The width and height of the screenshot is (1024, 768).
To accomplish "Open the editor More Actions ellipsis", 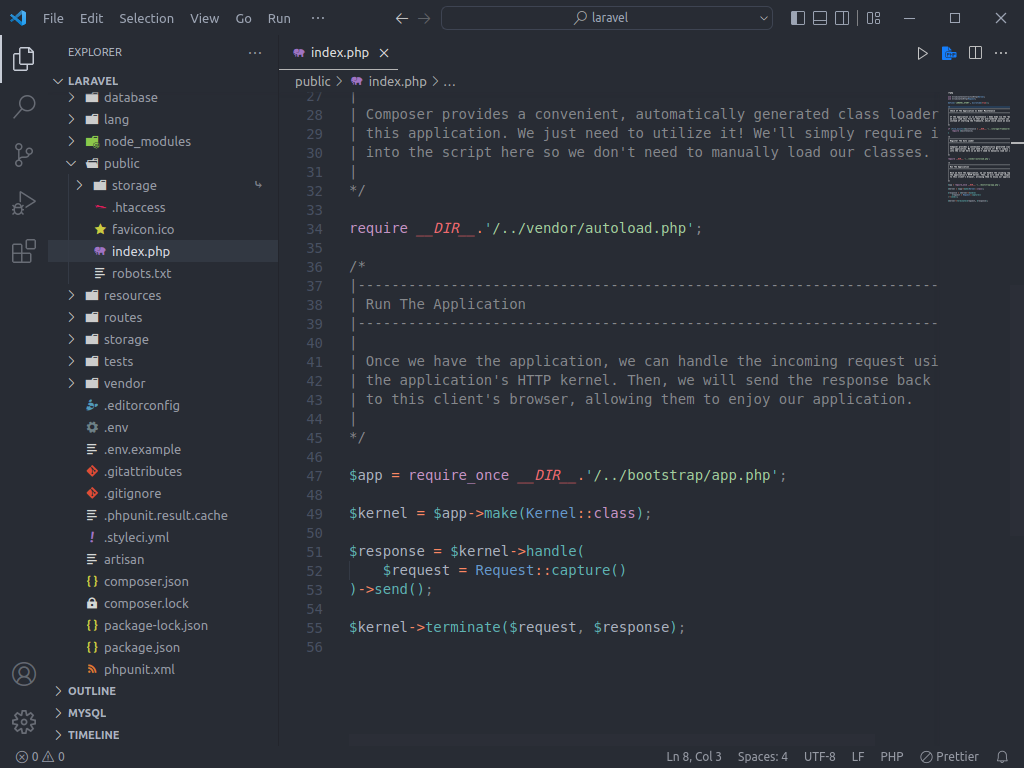I will tap(1001, 53).
